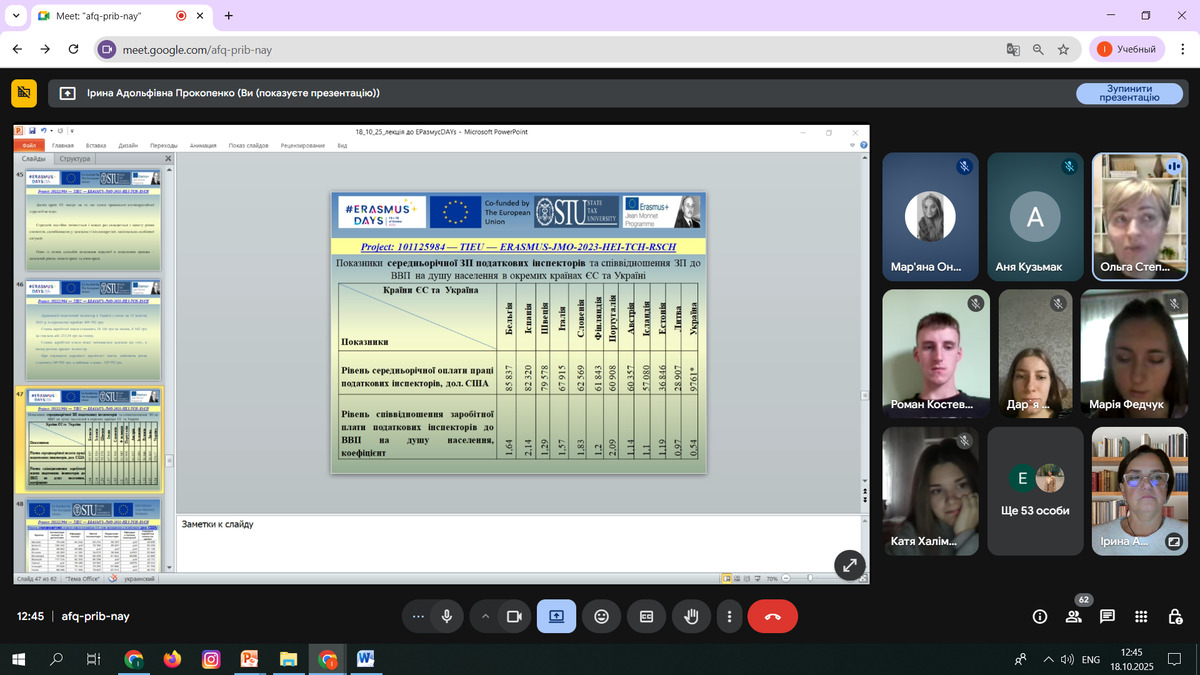Select slide 46 thumbnail in the slide panel
This screenshot has height=675, width=1200.
click(93, 329)
